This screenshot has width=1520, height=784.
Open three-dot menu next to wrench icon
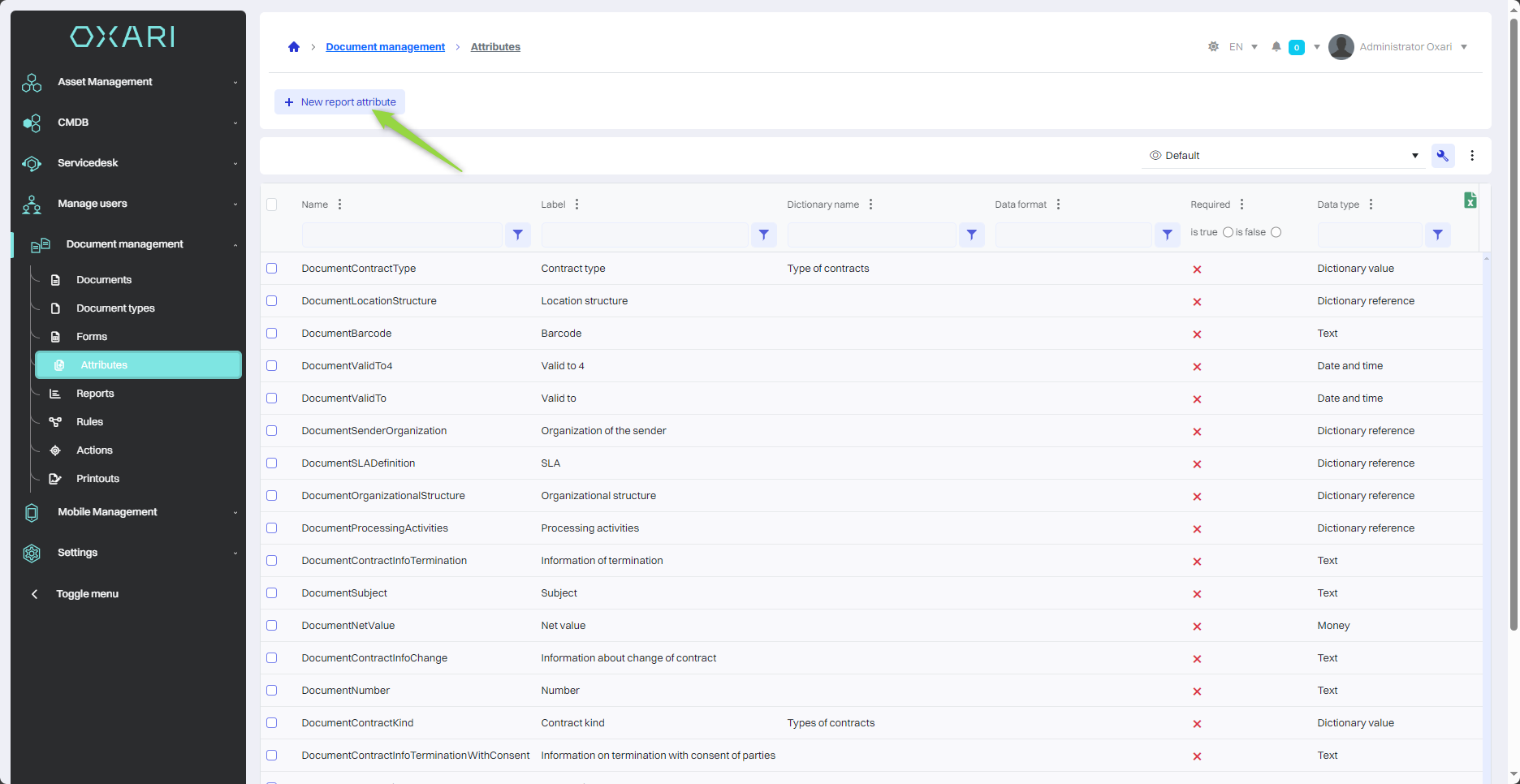pyautogui.click(x=1472, y=156)
